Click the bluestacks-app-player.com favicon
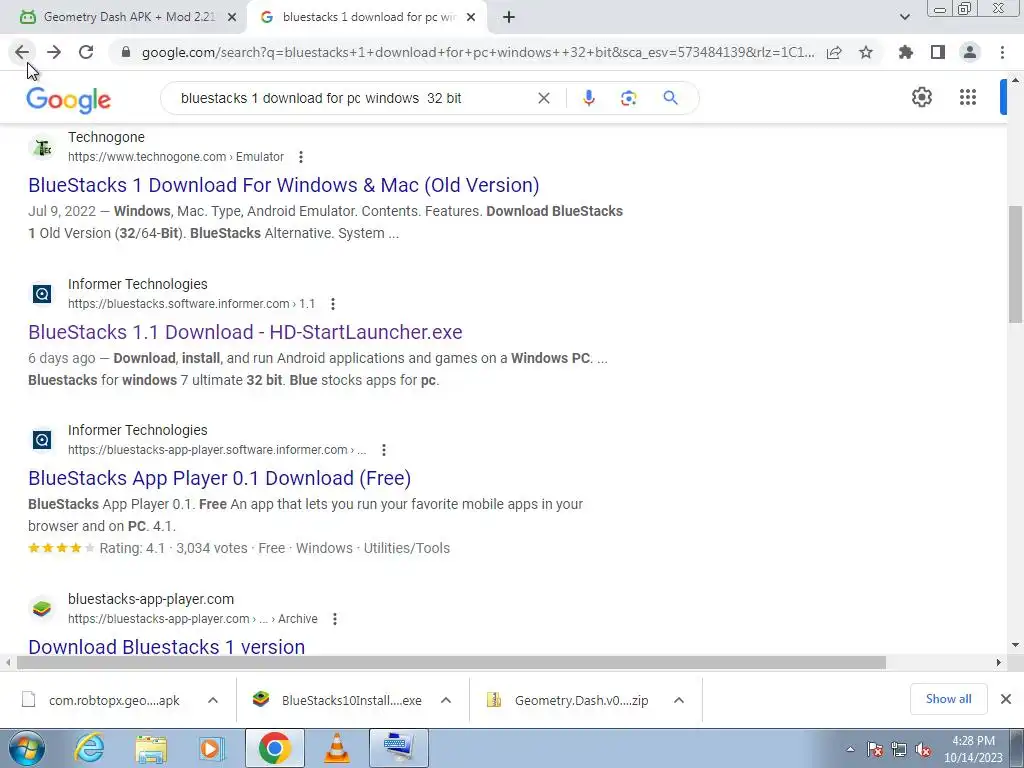 pos(42,609)
